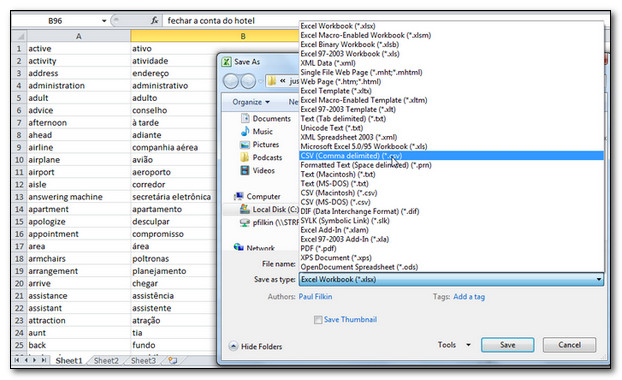Click the Cancel button
Screen dimensions: 622x380
click(569, 345)
